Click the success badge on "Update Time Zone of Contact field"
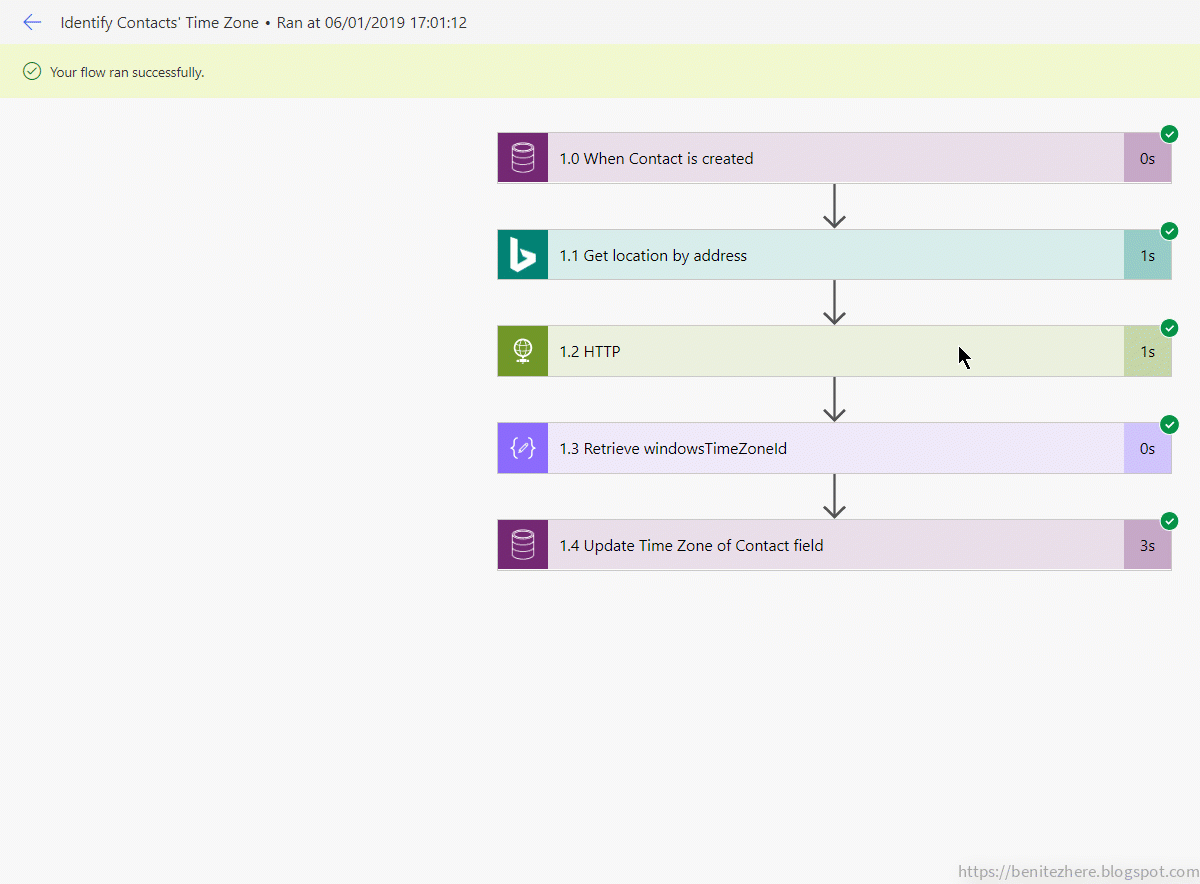1200x884 pixels. [x=1169, y=521]
